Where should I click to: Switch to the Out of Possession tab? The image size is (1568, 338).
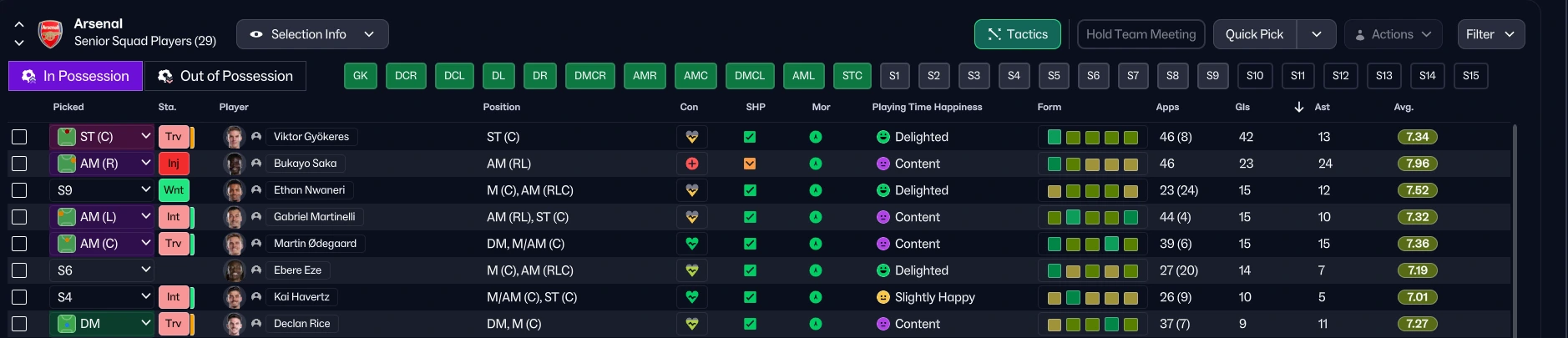225,76
